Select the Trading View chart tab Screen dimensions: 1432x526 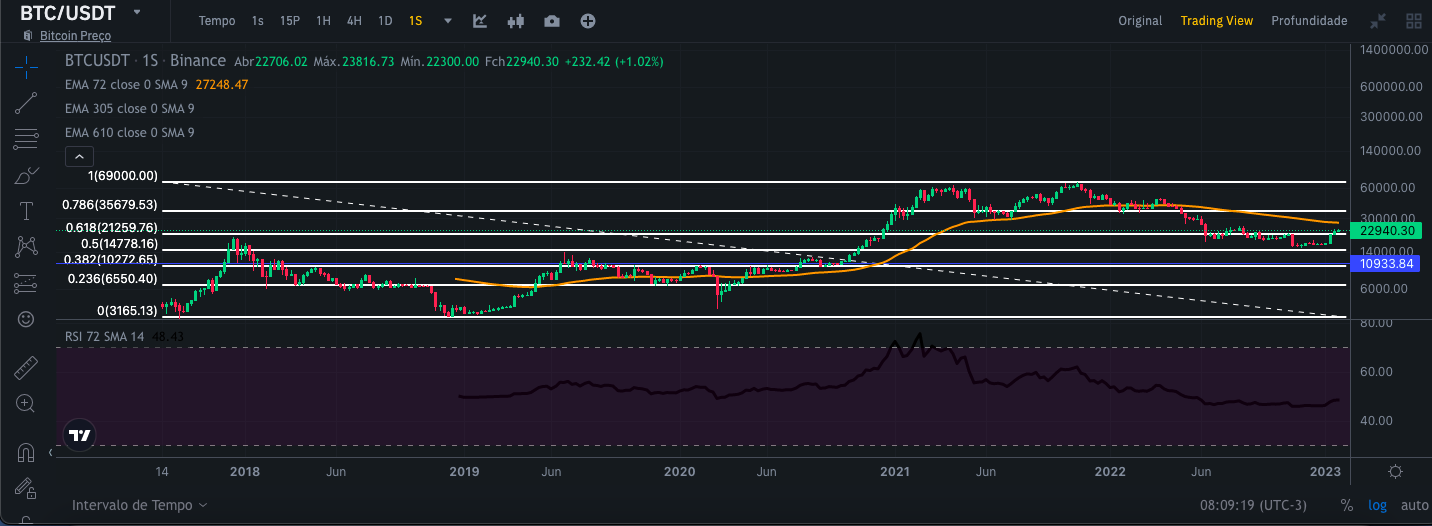pyautogui.click(x=1217, y=21)
